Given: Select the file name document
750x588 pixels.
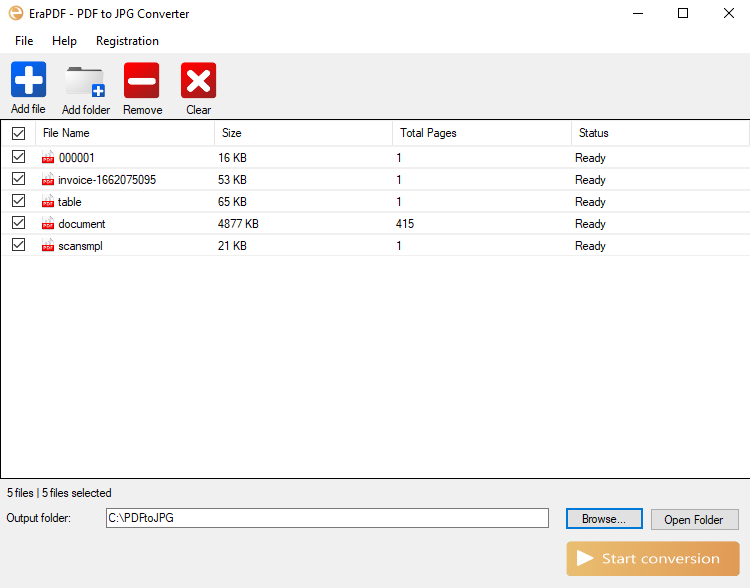Looking at the screenshot, I should click(82, 223).
